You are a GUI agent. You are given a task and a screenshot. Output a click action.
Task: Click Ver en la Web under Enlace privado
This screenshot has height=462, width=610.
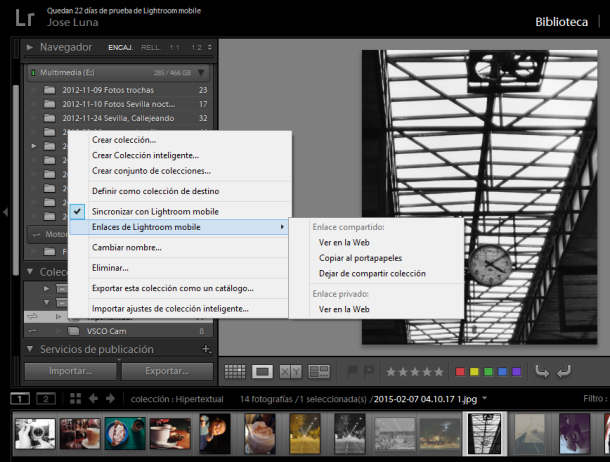344,309
